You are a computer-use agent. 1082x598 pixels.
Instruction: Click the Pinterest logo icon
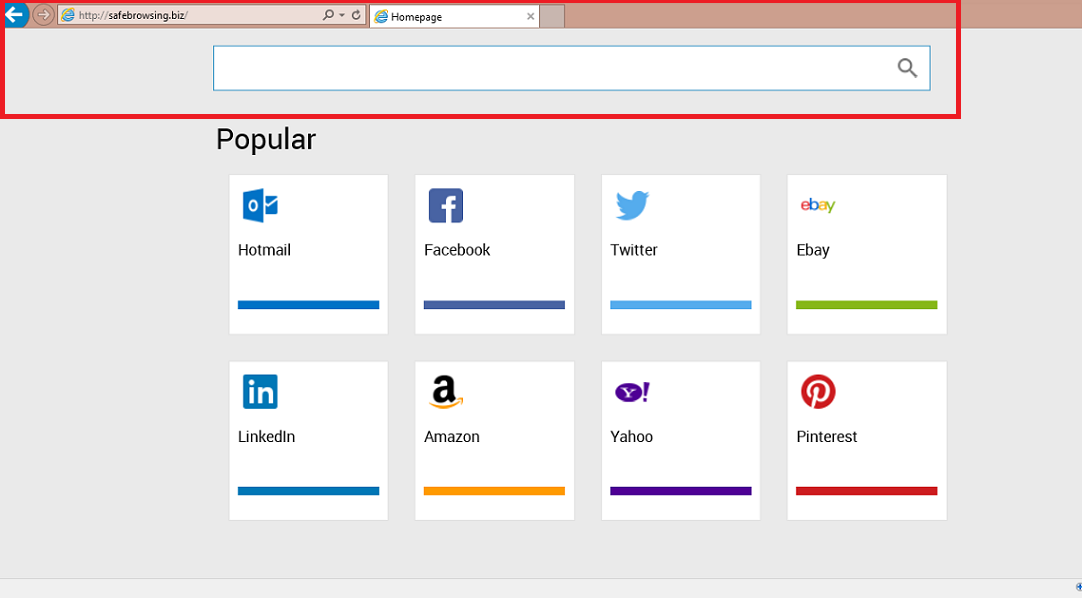coord(818,392)
